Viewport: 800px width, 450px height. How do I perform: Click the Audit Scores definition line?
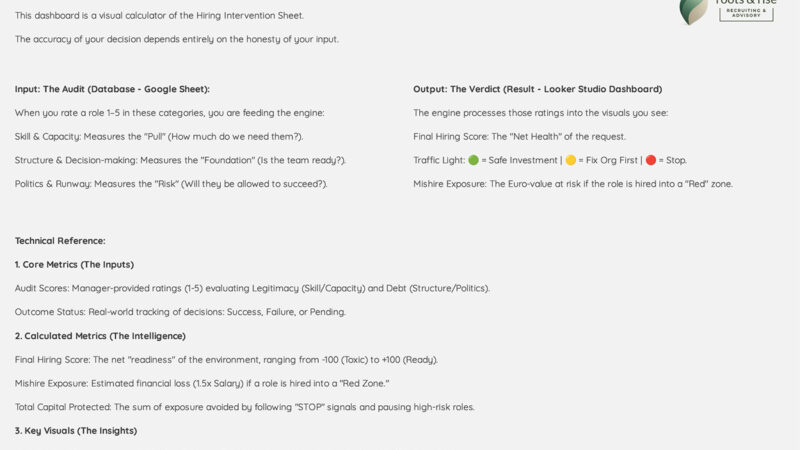pyautogui.click(x=252, y=288)
